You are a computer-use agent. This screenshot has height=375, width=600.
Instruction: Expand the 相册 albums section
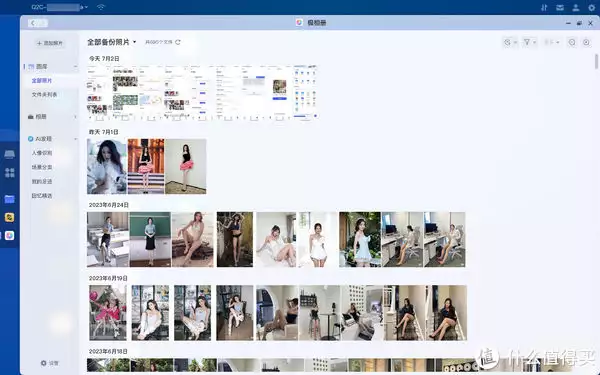(x=75, y=117)
